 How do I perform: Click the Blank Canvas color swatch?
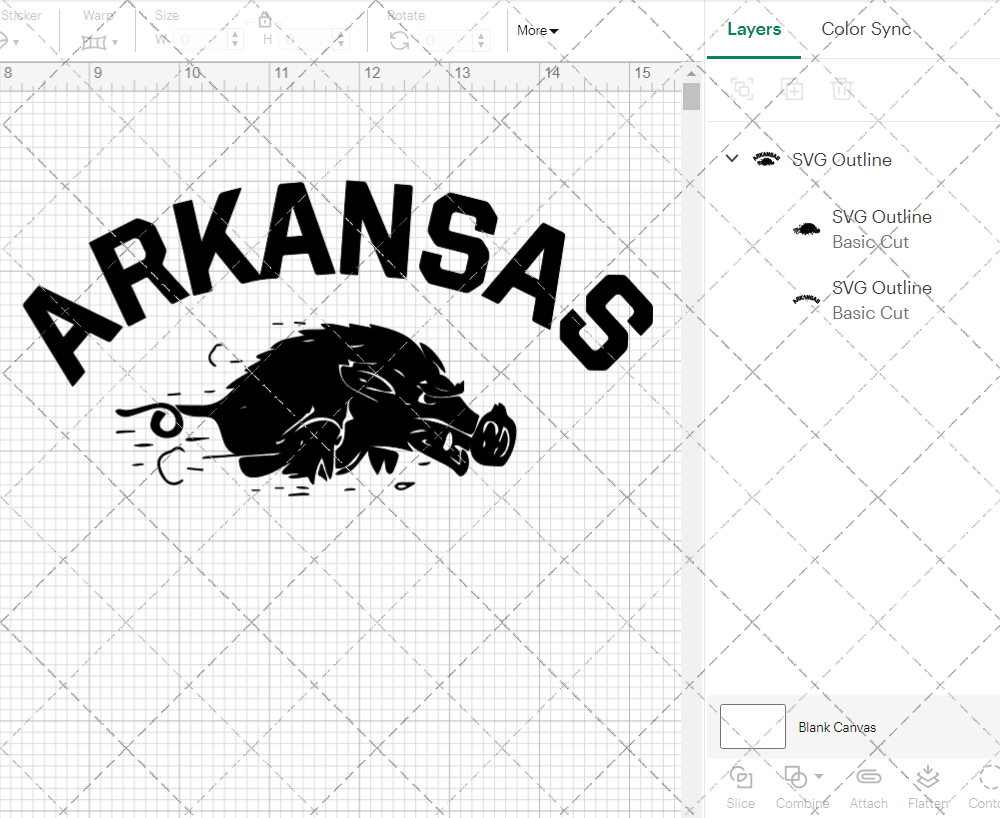[752, 727]
